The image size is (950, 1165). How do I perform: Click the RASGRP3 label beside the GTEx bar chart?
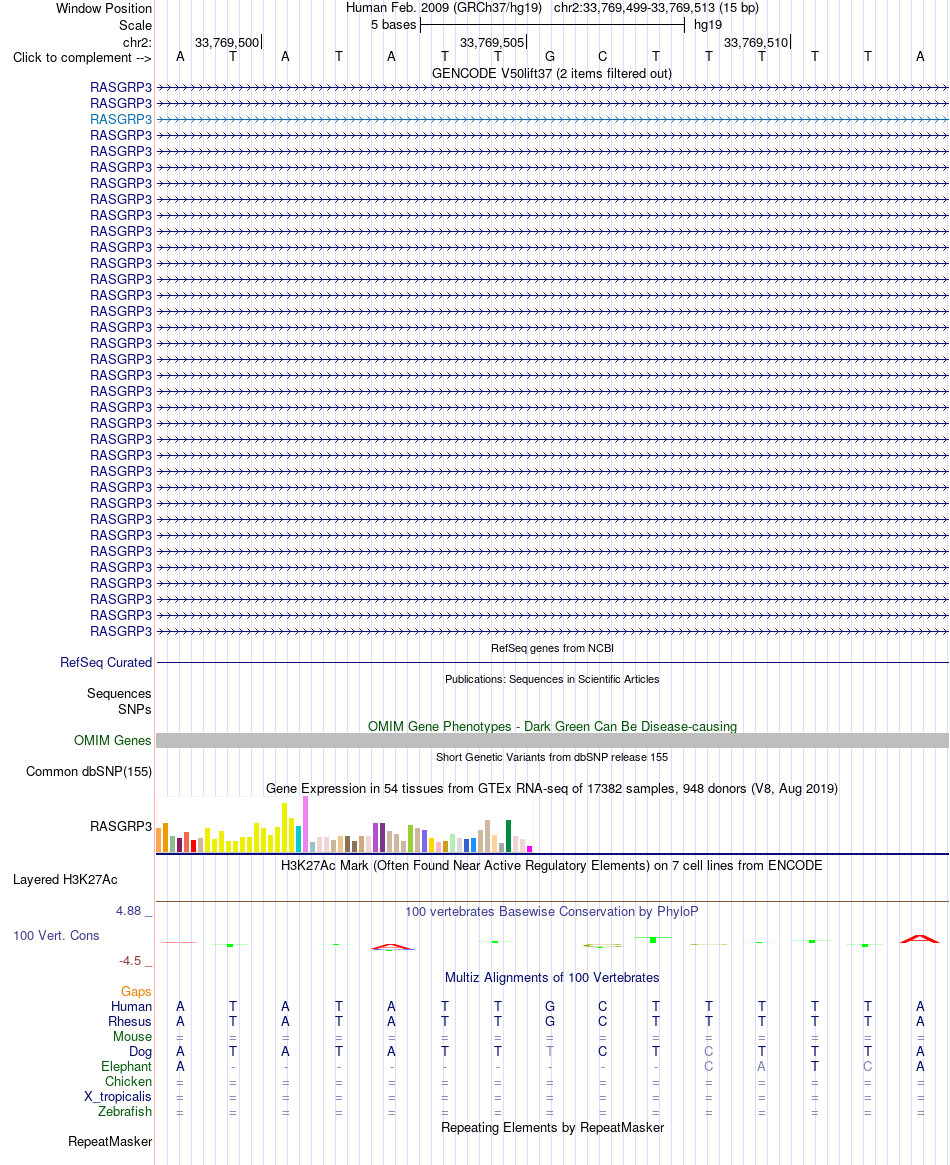coord(121,827)
